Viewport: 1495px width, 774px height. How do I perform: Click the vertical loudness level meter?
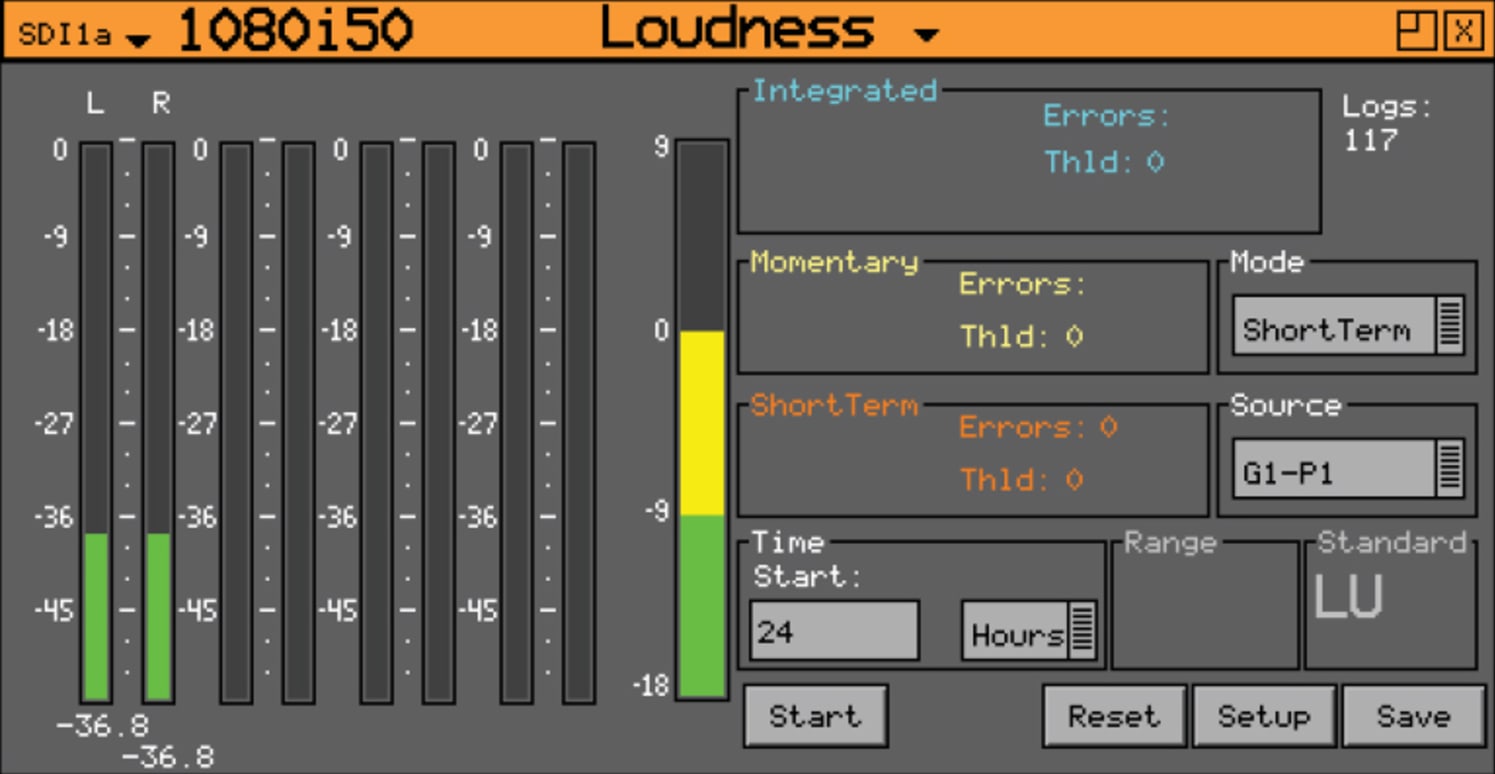(700, 420)
